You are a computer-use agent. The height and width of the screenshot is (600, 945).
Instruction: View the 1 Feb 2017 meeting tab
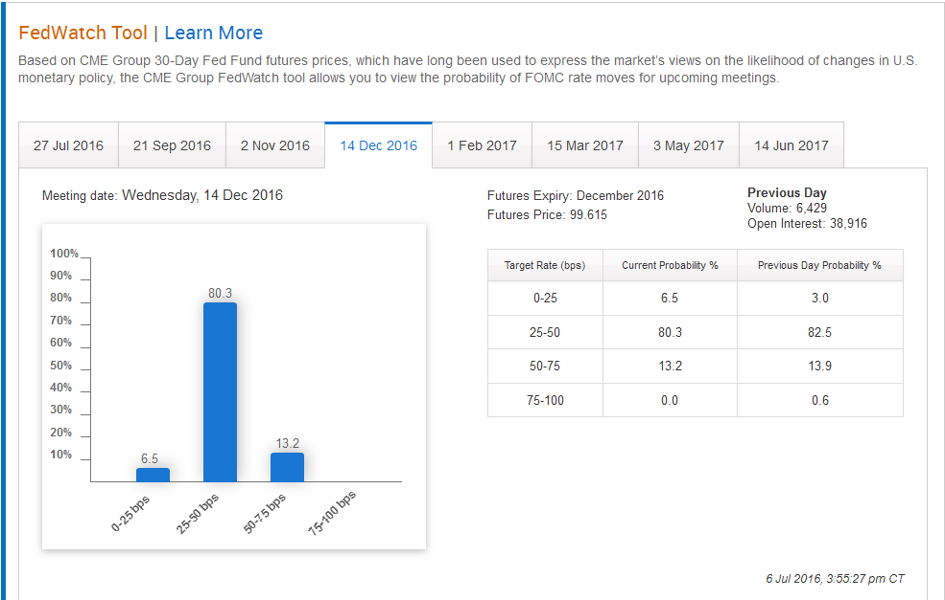pos(482,145)
